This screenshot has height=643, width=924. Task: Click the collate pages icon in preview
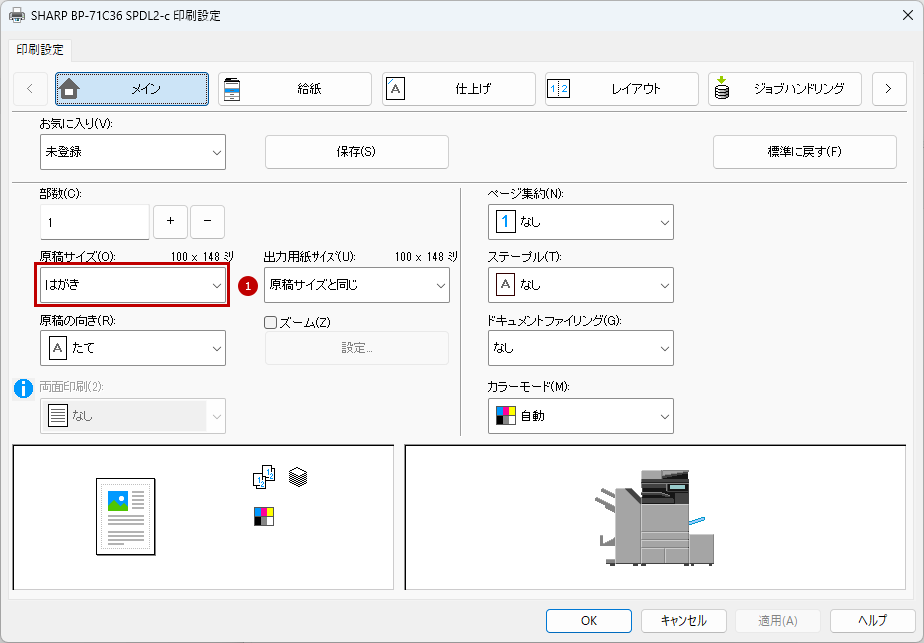click(263, 478)
